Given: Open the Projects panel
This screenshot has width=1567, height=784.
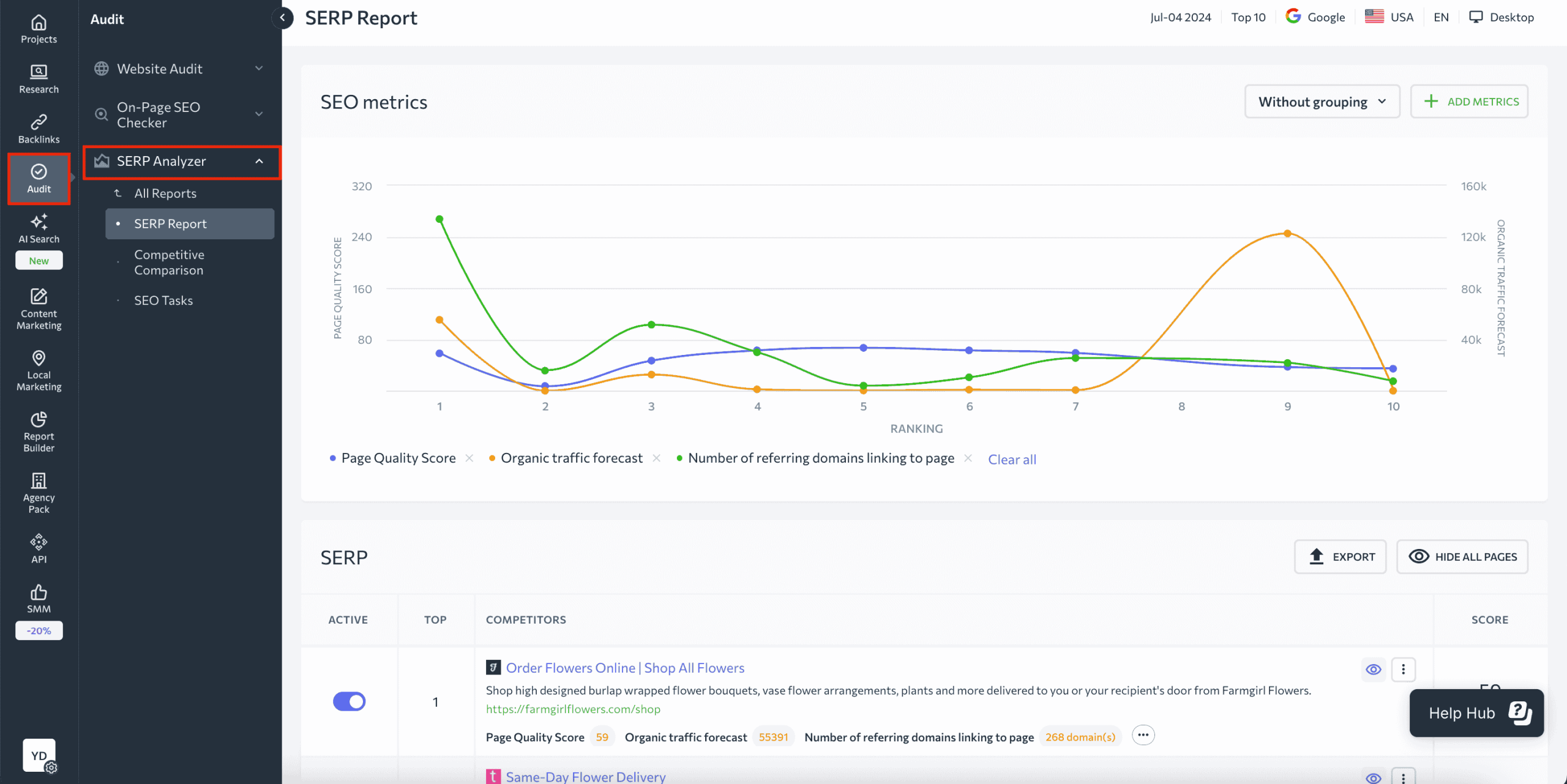Looking at the screenshot, I should click(x=38, y=28).
